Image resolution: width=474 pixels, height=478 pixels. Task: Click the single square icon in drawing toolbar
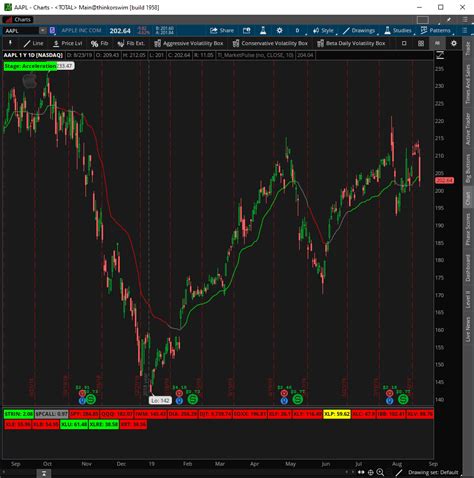(x=404, y=43)
